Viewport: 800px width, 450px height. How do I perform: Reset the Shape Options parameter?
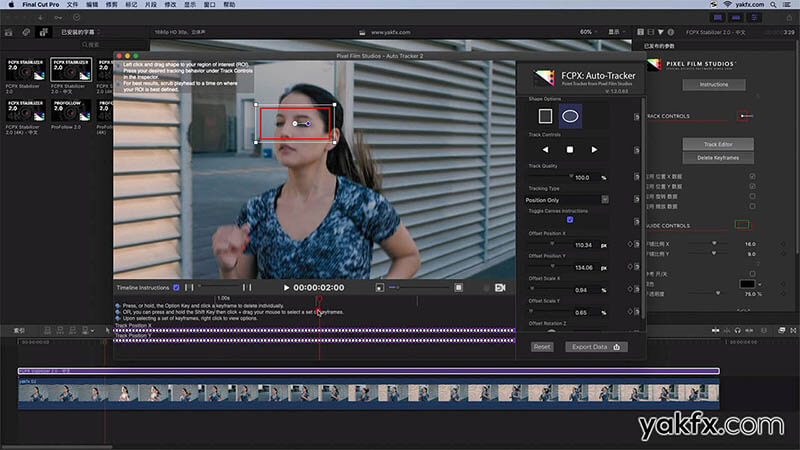(637, 117)
